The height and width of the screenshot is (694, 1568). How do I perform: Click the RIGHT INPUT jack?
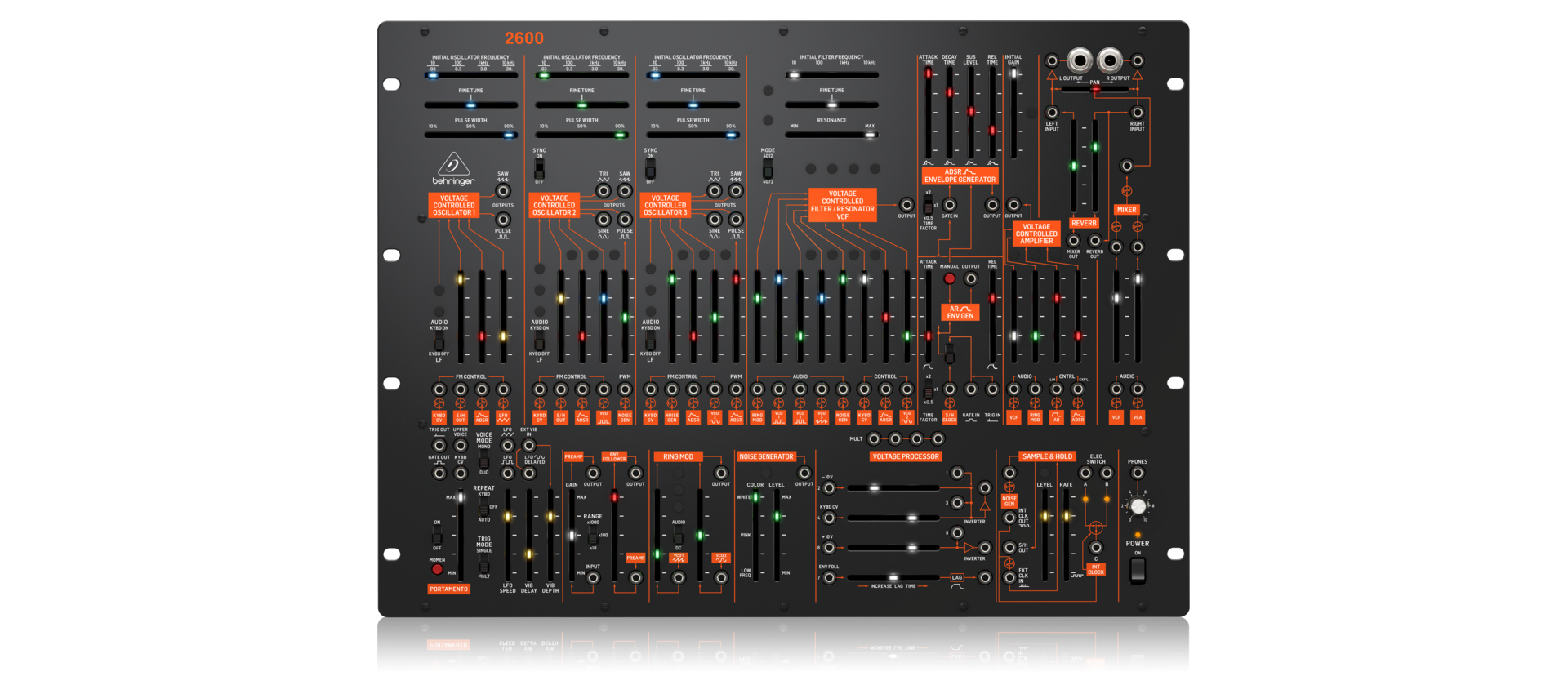tap(1138, 113)
